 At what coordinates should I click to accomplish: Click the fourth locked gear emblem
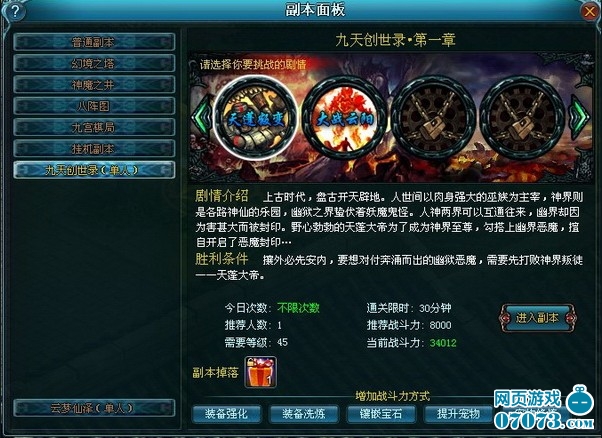(522, 117)
